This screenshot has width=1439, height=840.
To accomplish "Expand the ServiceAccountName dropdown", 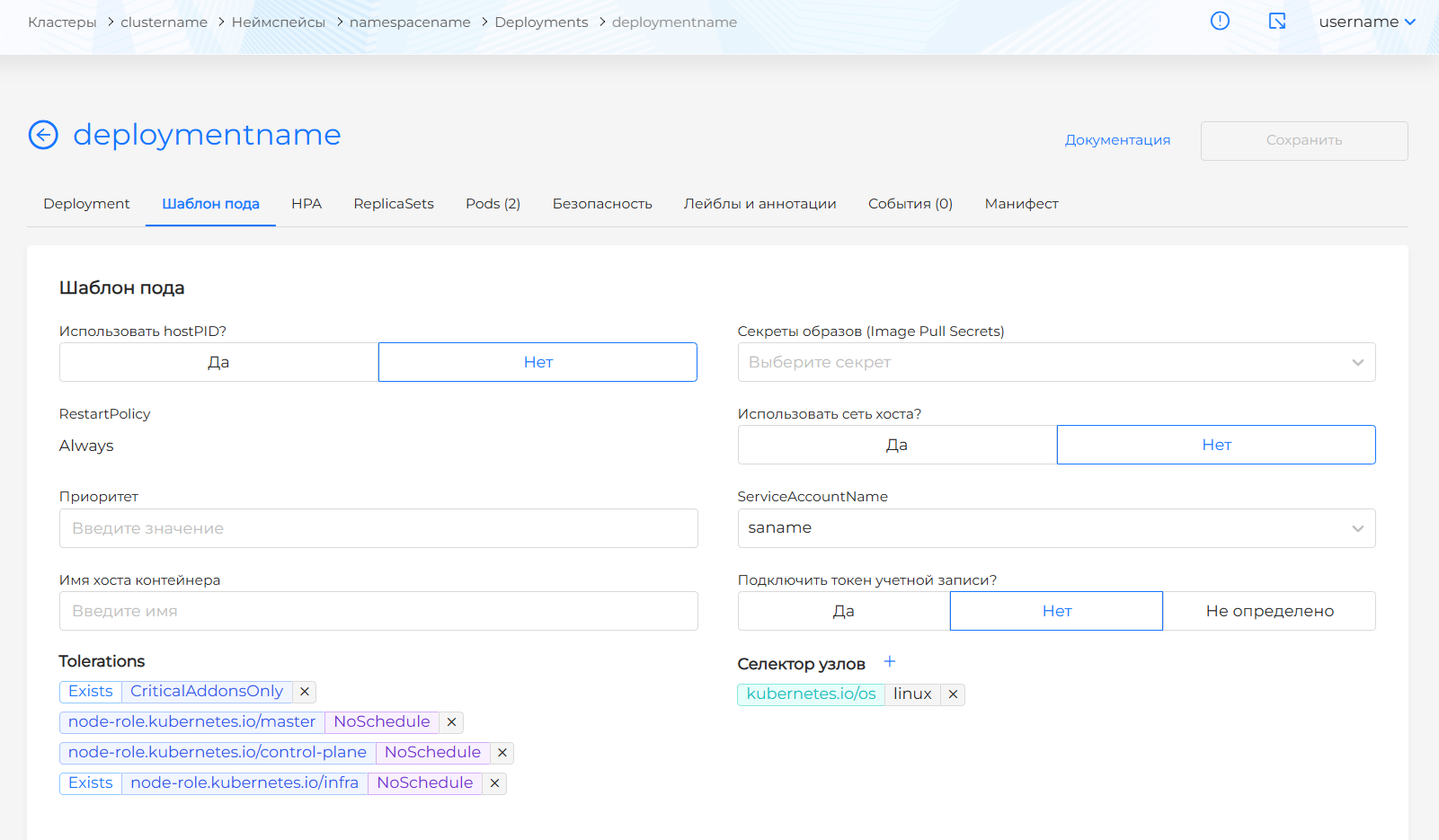I will click(1056, 528).
